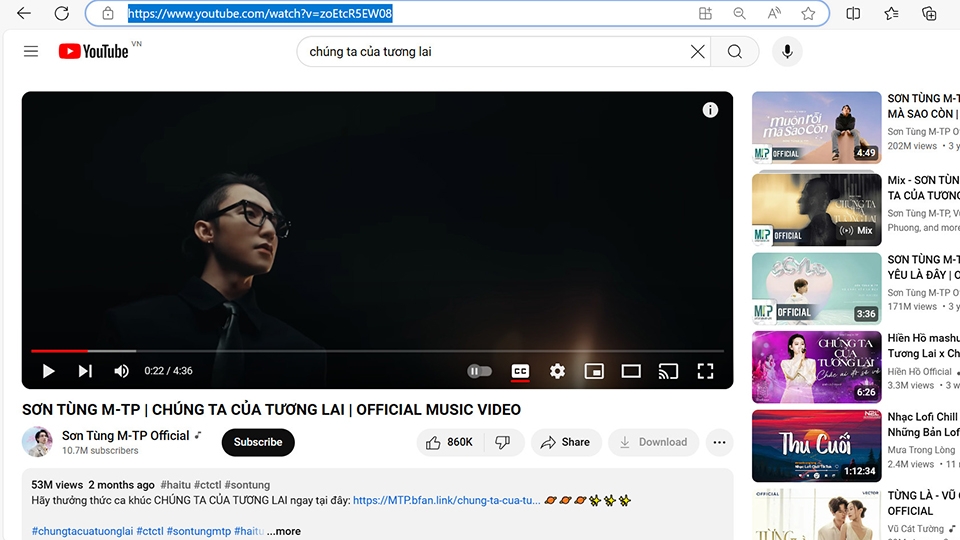Screen dimensions: 960x540
Task: Start voice search with microphone
Action: (787, 51)
